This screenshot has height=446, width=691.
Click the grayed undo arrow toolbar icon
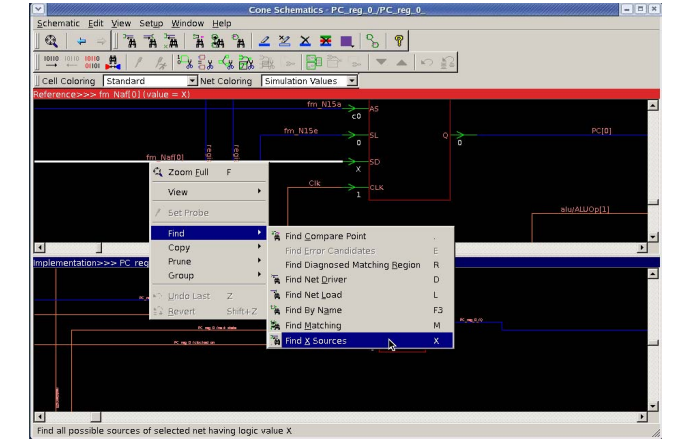(x=427, y=62)
